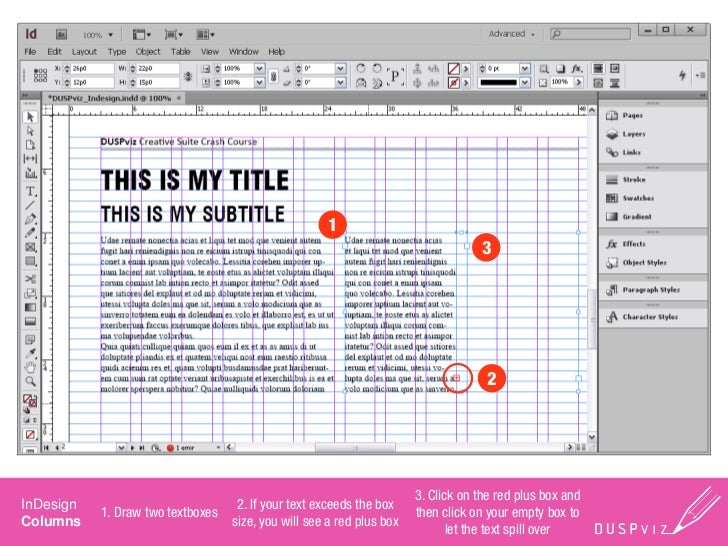Select the Scissors tool
728x546 pixels.
(30, 279)
